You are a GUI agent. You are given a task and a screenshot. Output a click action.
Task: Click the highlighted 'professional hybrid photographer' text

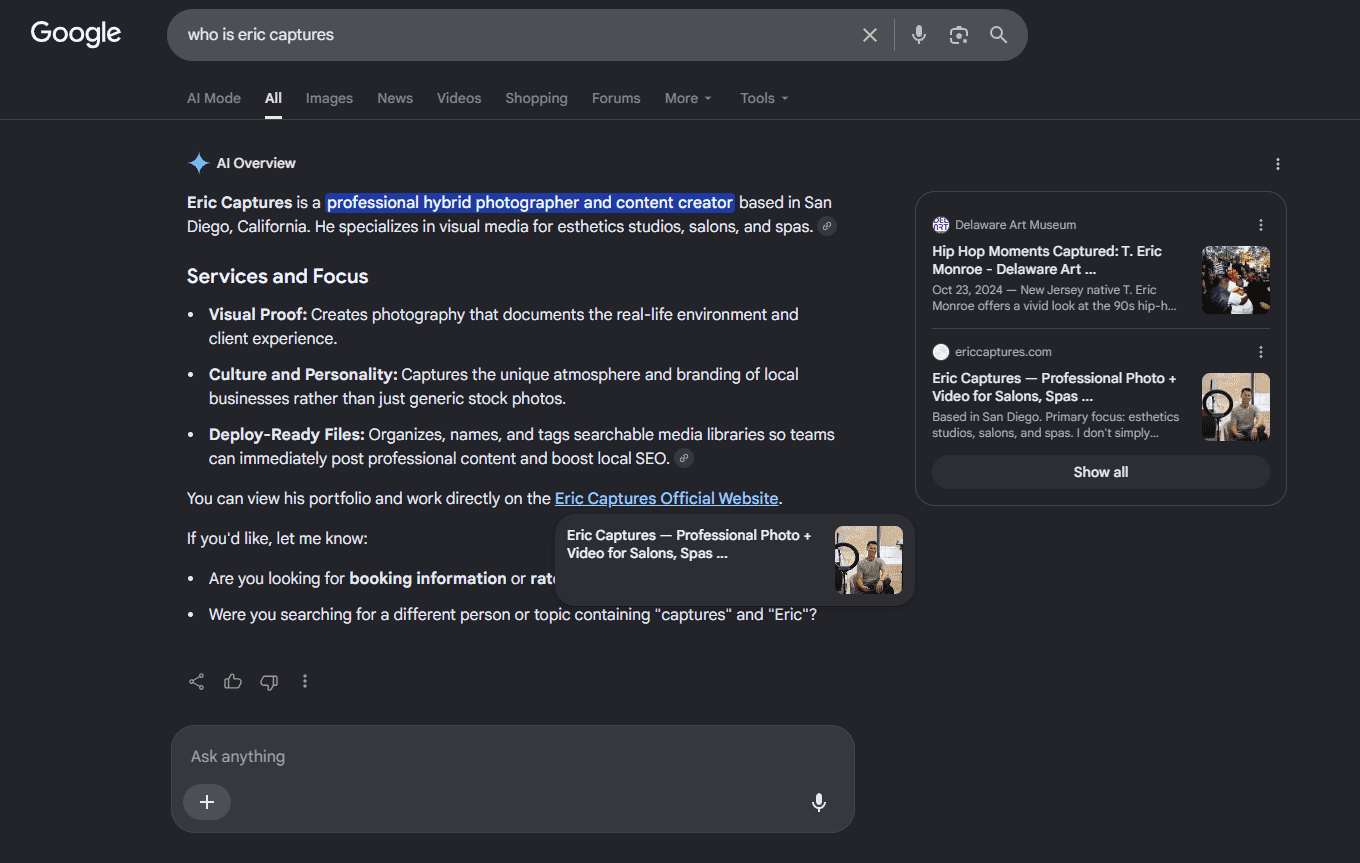(530, 203)
